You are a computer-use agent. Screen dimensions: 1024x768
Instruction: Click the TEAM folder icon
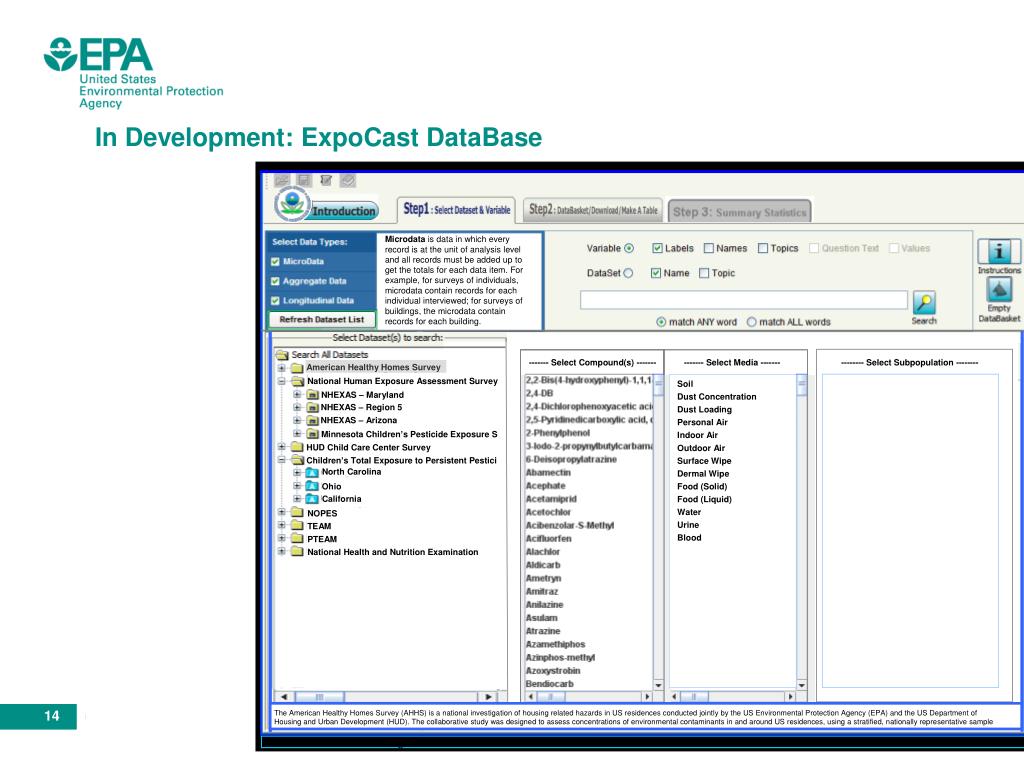(297, 526)
